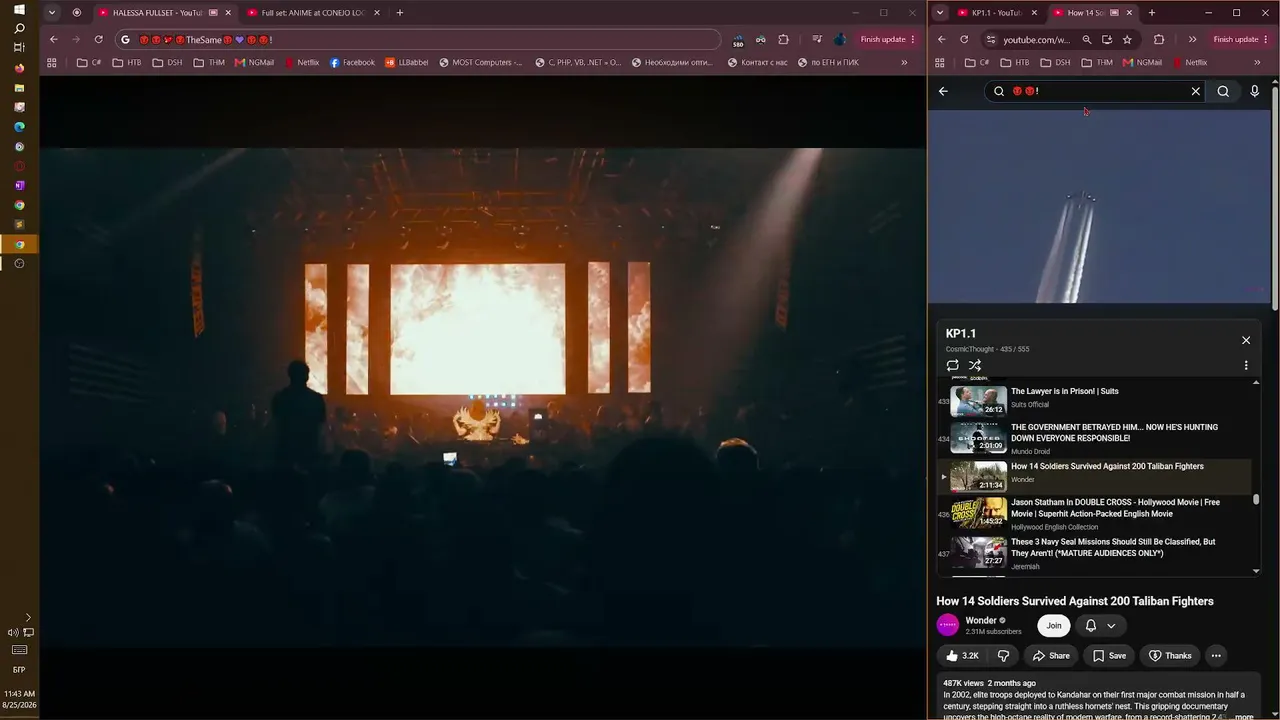Image resolution: width=1280 pixels, height=720 pixels.
Task: Open DSH bookmark folder in left window
Action: 167,62
